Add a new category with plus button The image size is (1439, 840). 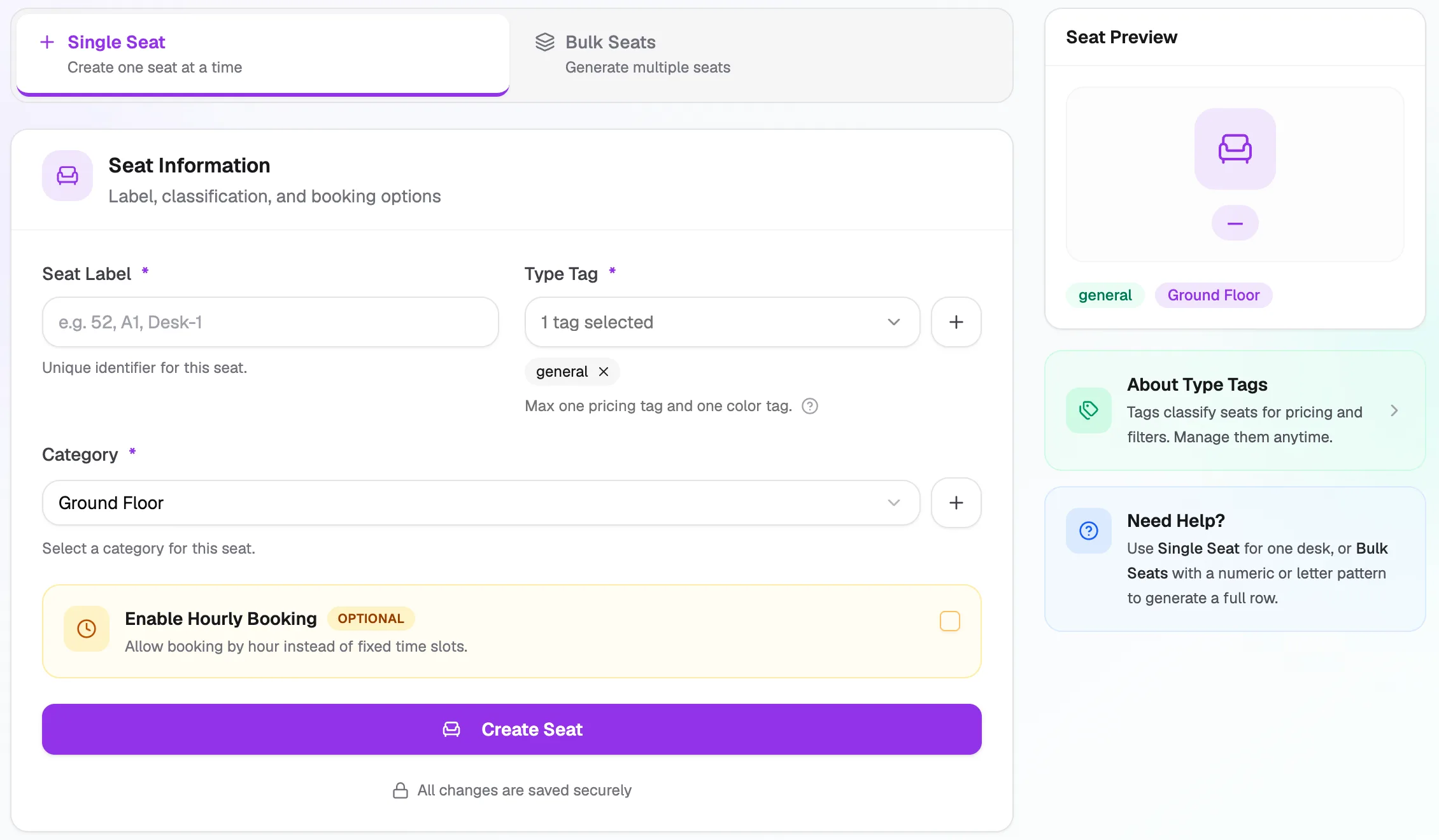pyautogui.click(x=956, y=503)
